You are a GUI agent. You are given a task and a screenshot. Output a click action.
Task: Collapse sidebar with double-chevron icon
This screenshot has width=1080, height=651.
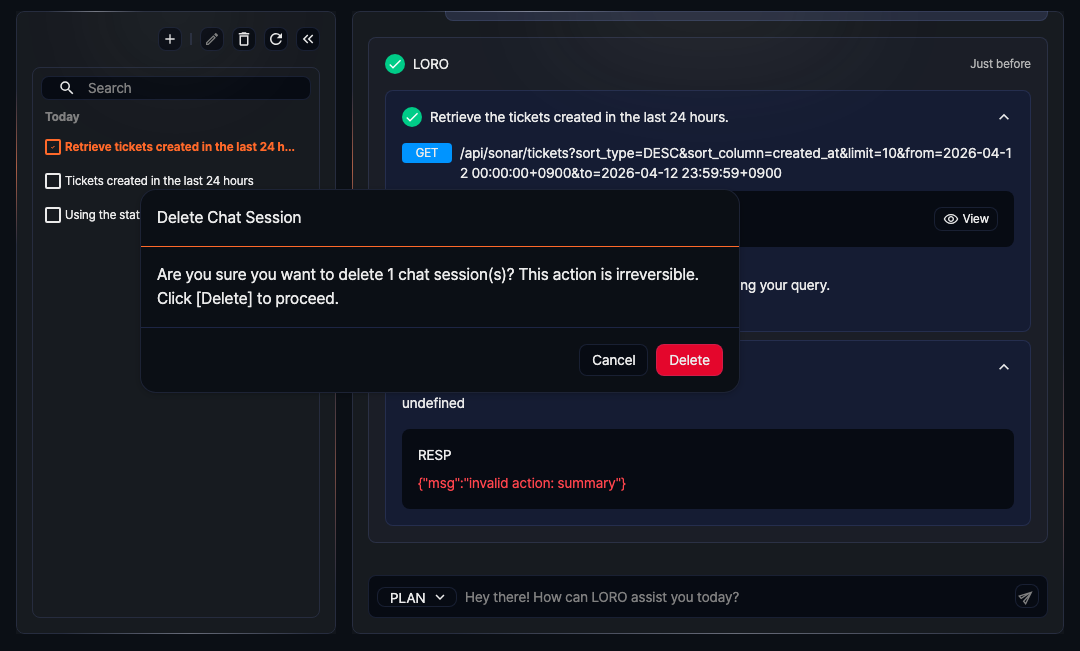(308, 39)
